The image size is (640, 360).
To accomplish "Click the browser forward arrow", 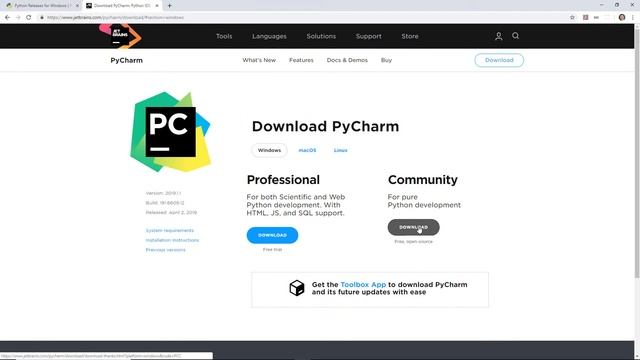I will (18, 18).
